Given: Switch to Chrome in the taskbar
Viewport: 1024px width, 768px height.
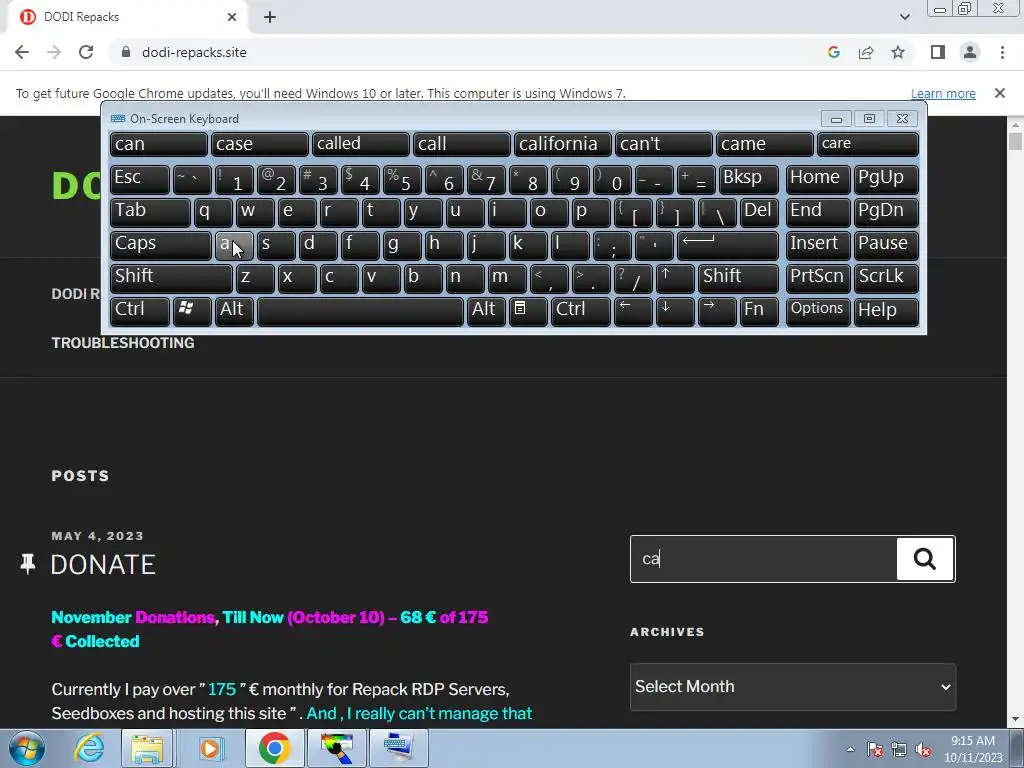Looking at the screenshot, I should pos(274,748).
